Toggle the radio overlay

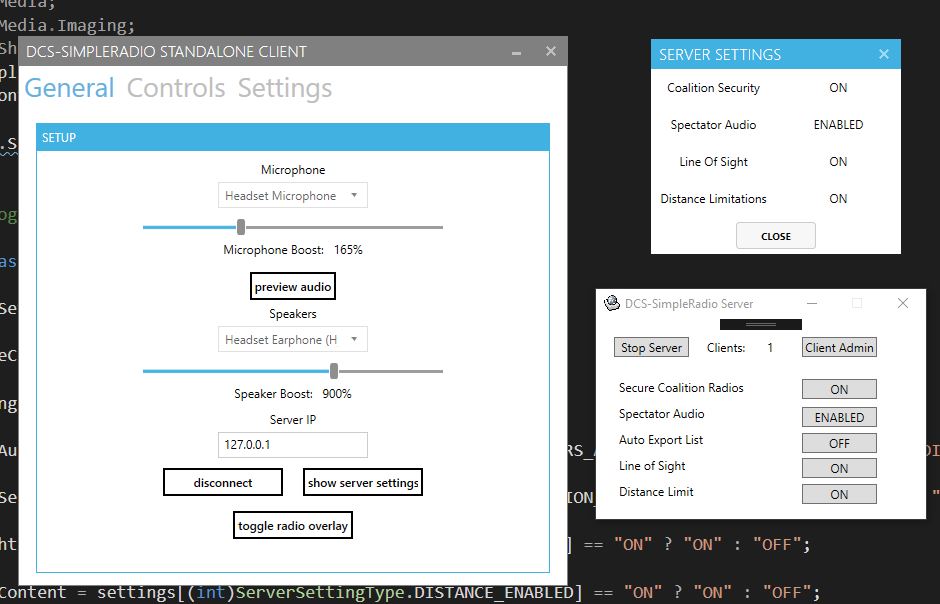(x=293, y=526)
